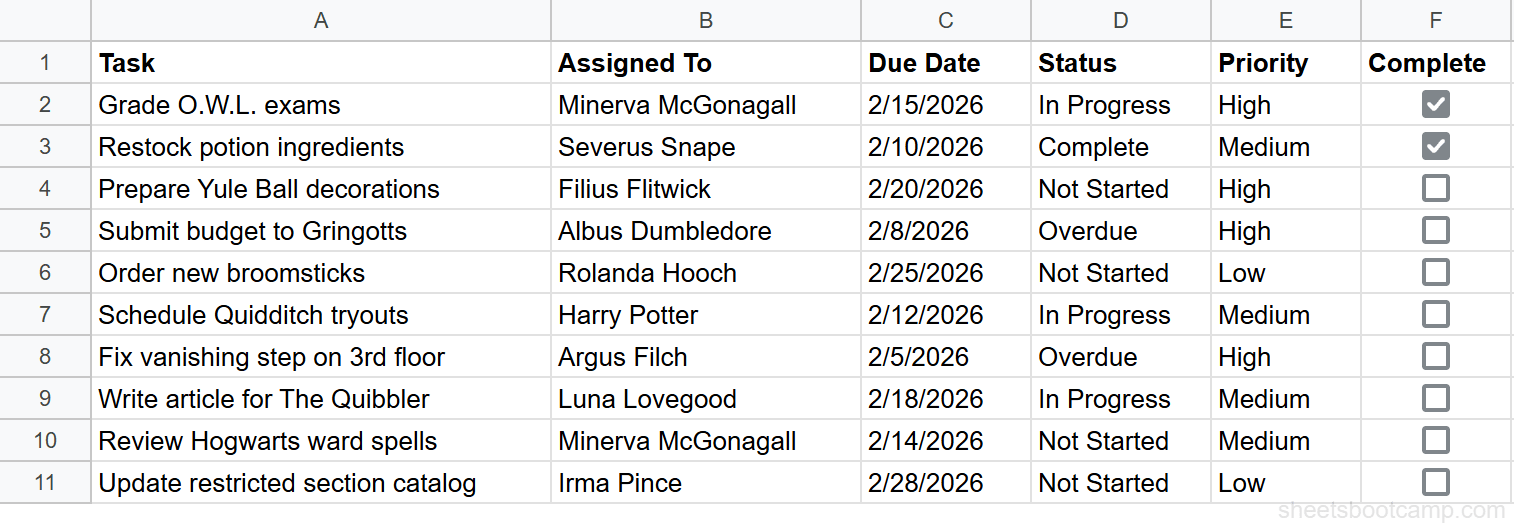
Task: Mark Update restricted section catalog row complete
Action: pos(1435,482)
